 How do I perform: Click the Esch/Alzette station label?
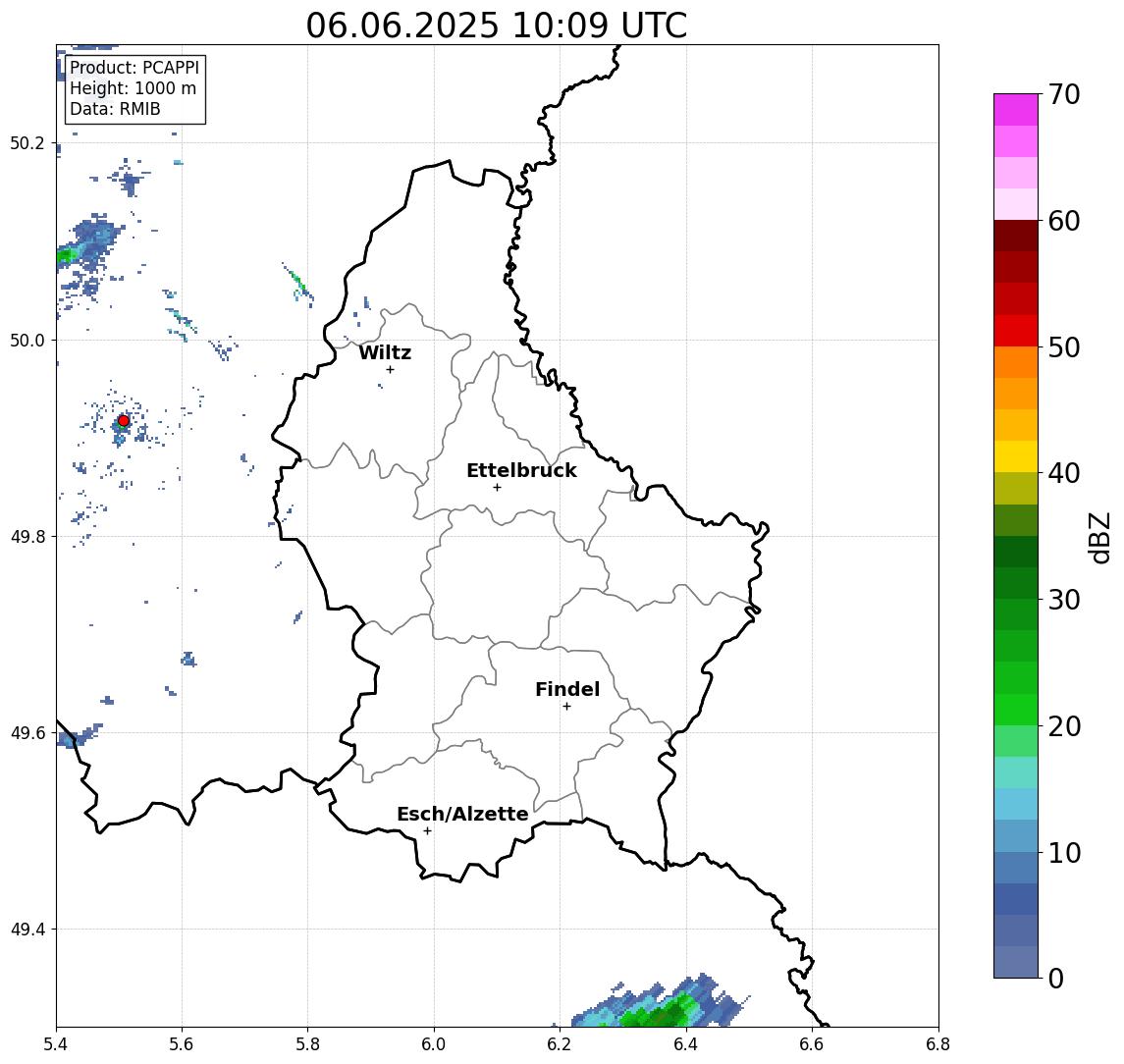click(x=462, y=814)
